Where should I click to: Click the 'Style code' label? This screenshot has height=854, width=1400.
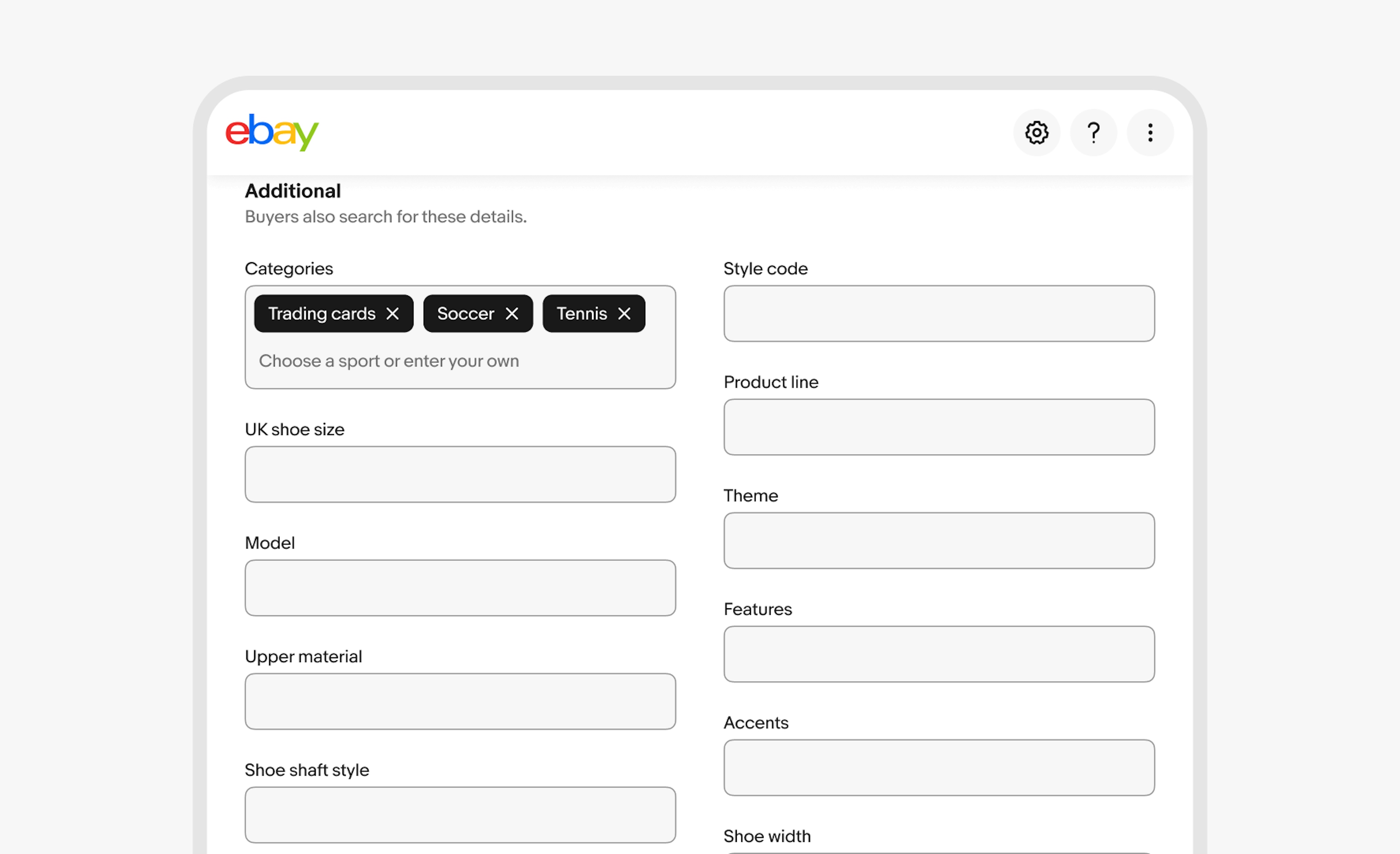(765, 269)
